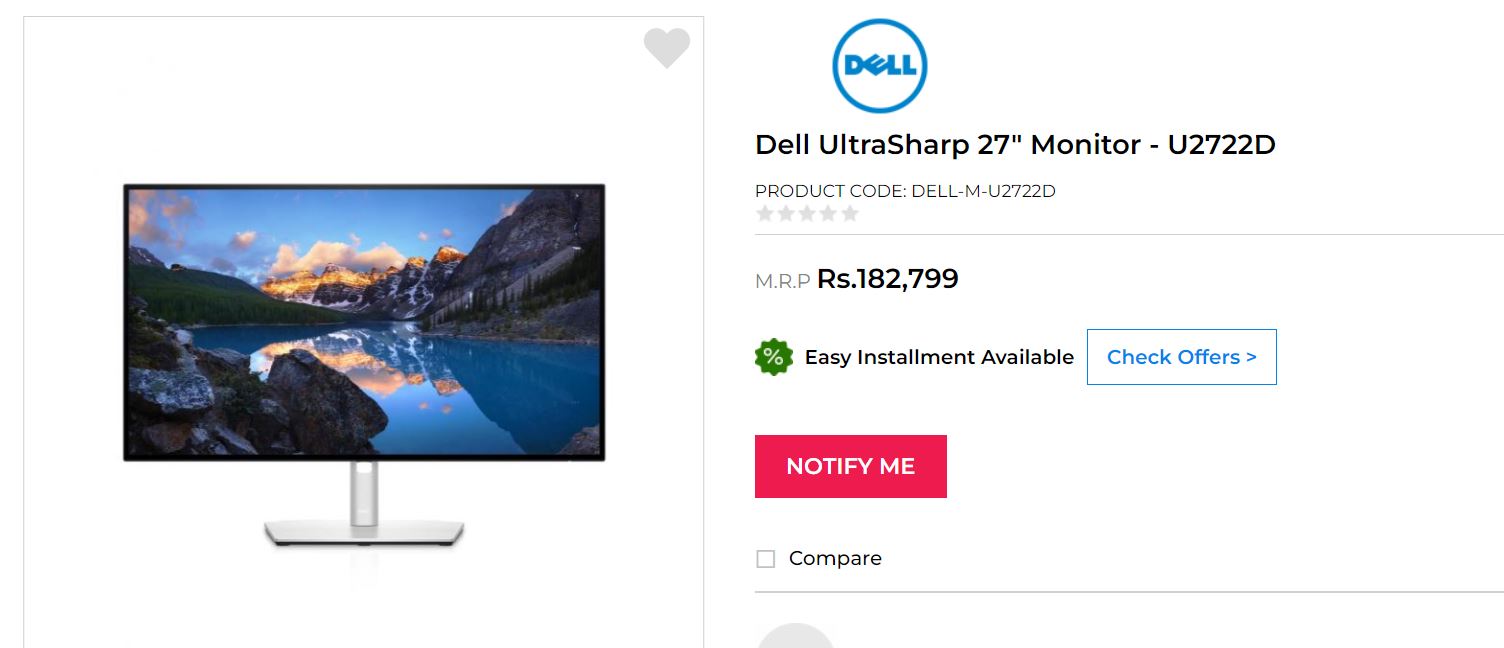Screen dimensions: 1504x648
Task: Click the M.R.P label
Action: point(782,282)
